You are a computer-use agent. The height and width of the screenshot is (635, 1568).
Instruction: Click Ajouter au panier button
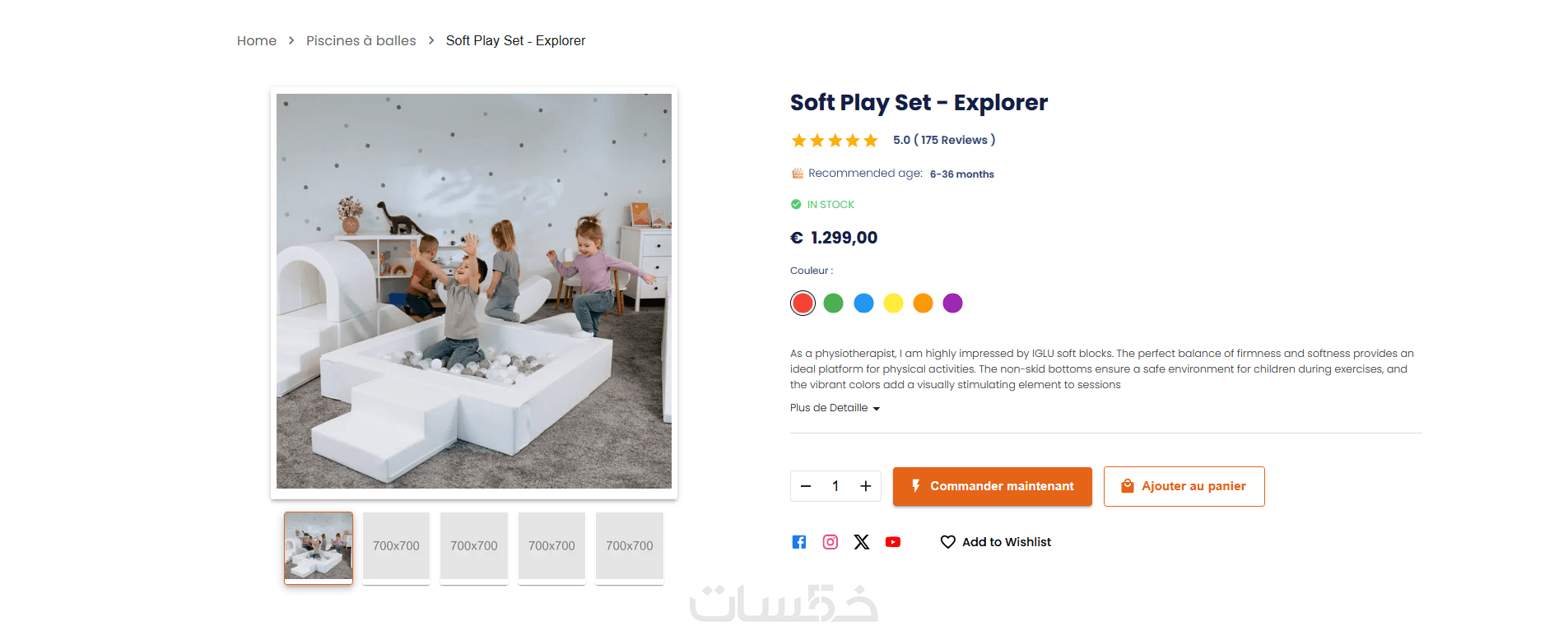pos(1184,486)
